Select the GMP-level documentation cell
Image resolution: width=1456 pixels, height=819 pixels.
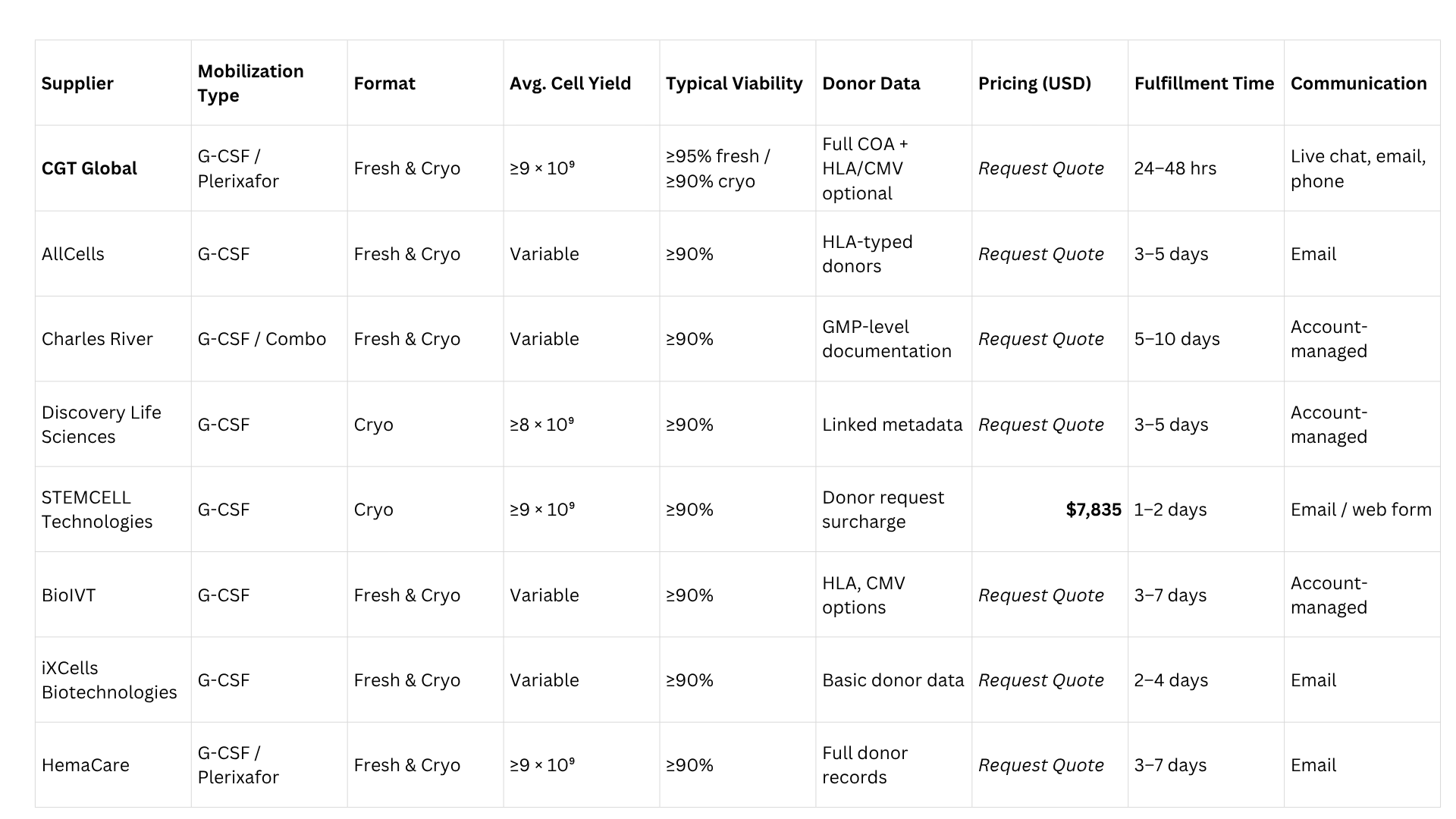pos(886,339)
